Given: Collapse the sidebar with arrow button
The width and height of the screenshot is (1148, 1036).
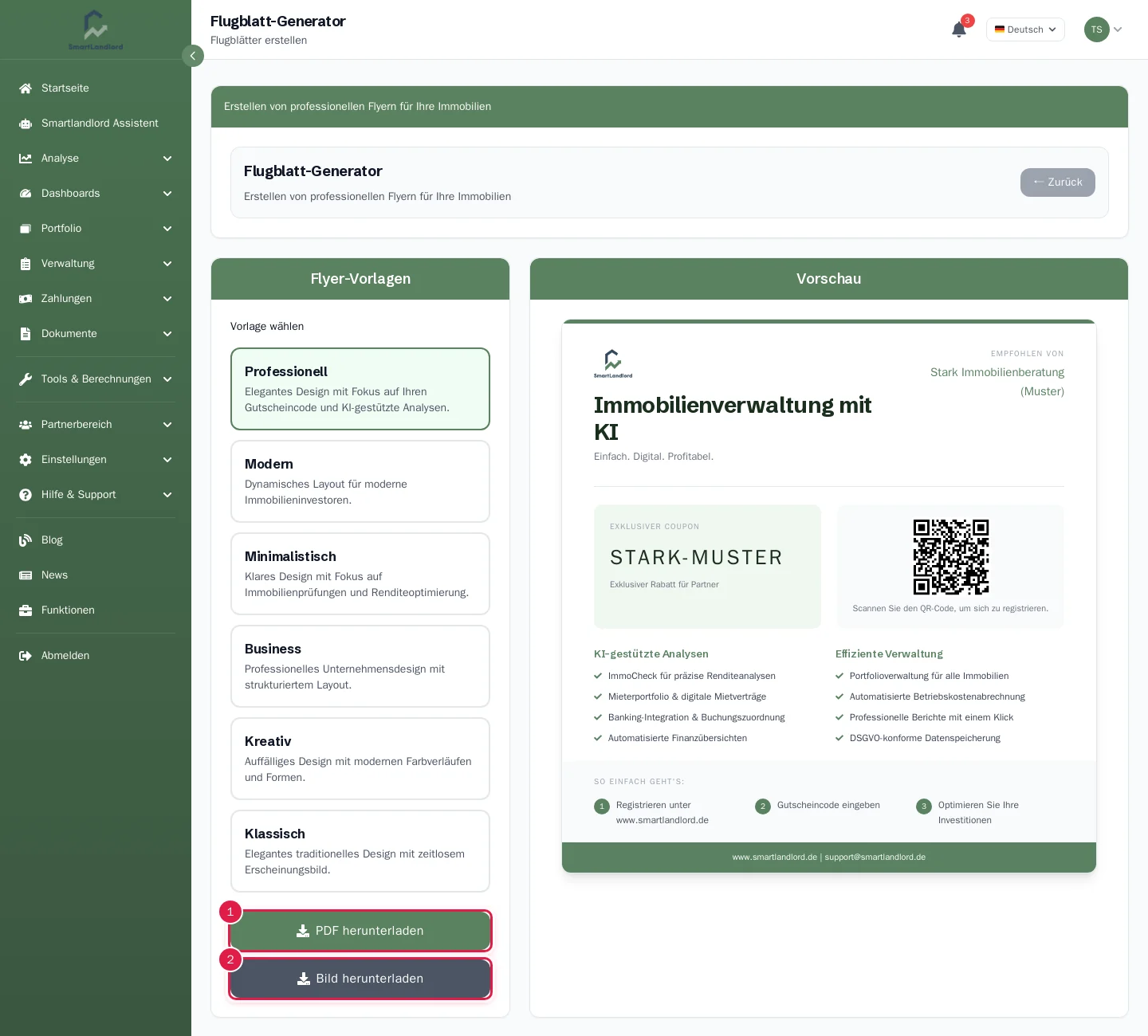Looking at the screenshot, I should (193, 56).
